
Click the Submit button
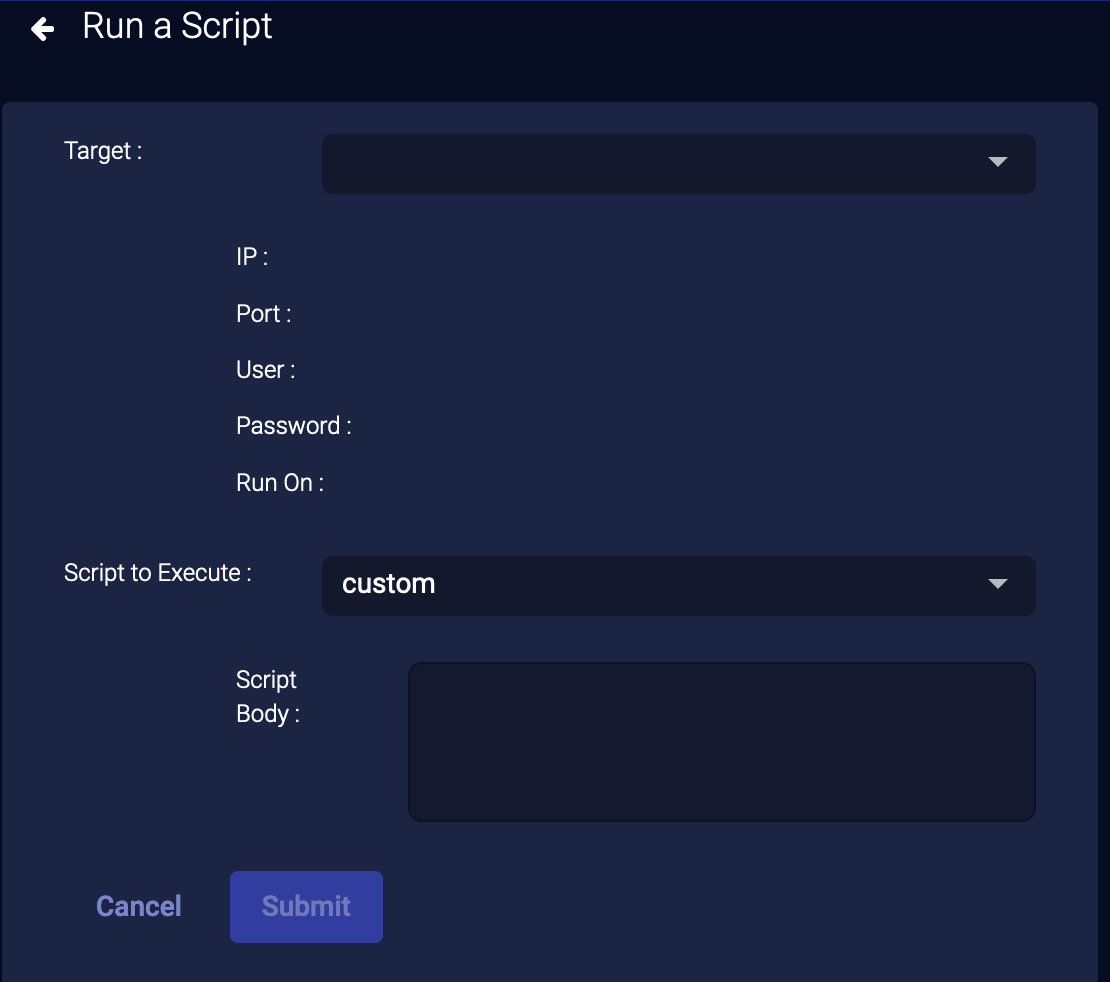[306, 906]
